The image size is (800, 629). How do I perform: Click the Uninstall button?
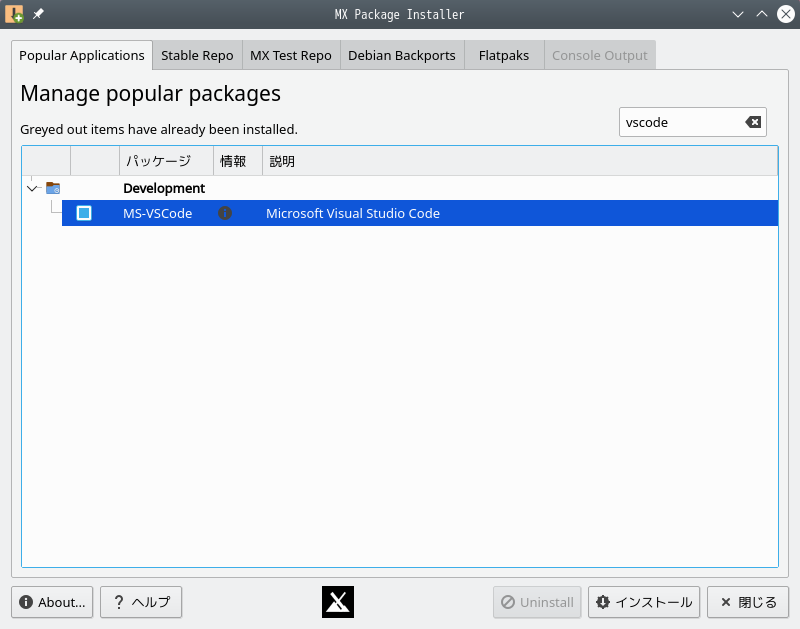pyautogui.click(x=537, y=602)
